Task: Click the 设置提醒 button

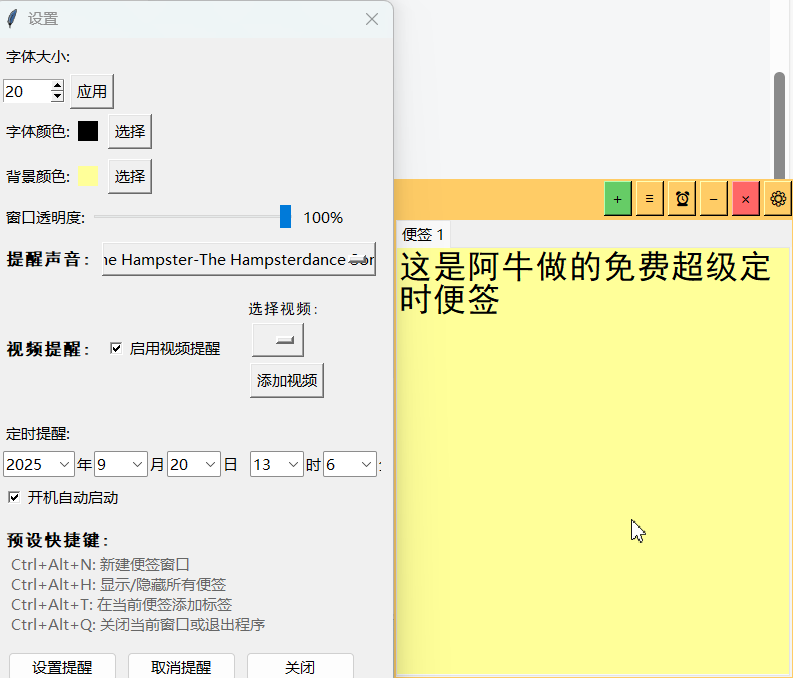Action: (62, 667)
